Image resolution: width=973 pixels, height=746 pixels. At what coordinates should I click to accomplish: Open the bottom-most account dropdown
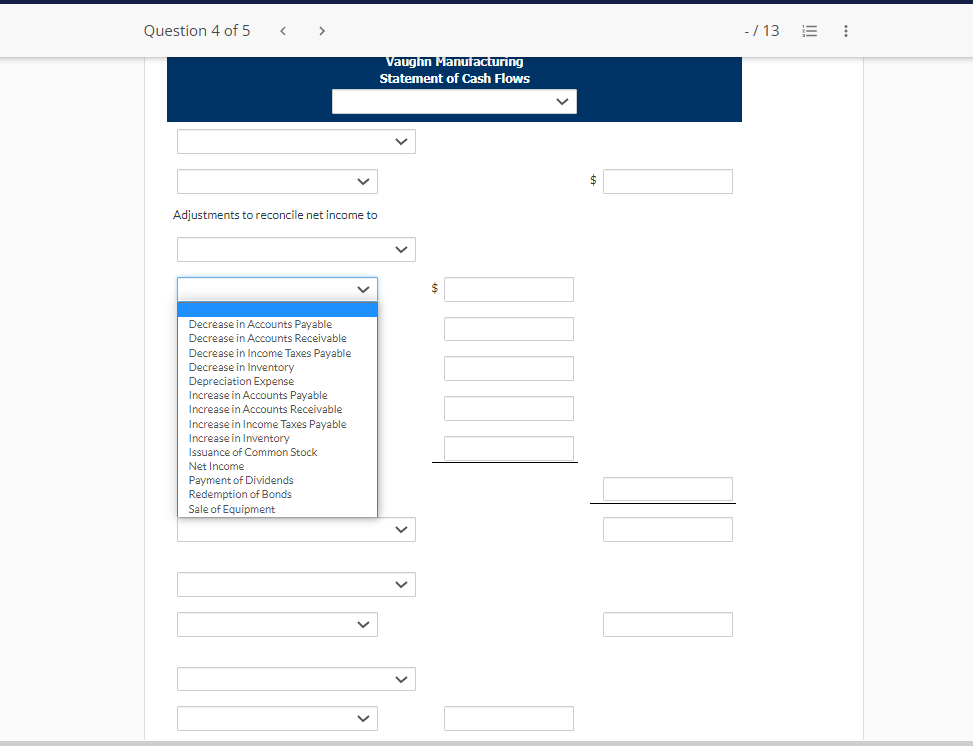point(277,718)
